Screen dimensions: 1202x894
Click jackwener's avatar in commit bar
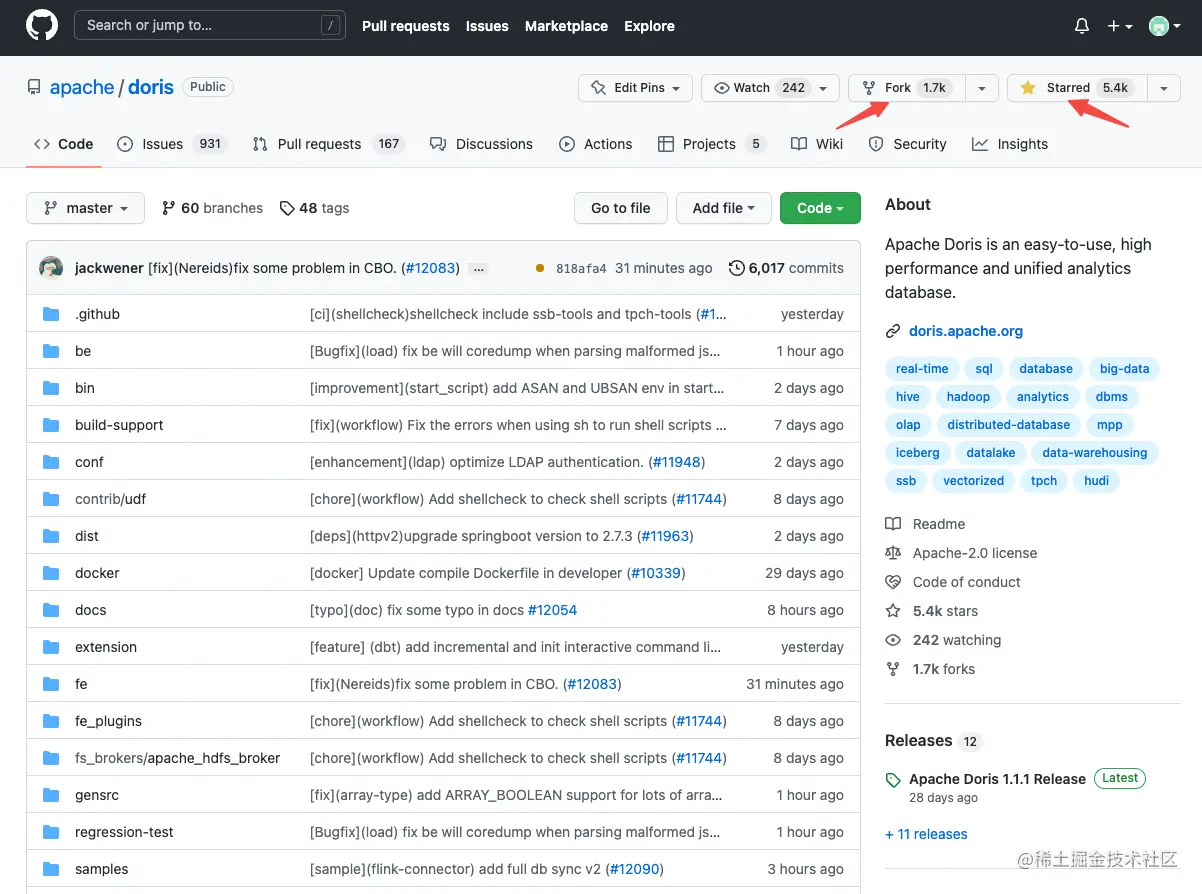[51, 268]
